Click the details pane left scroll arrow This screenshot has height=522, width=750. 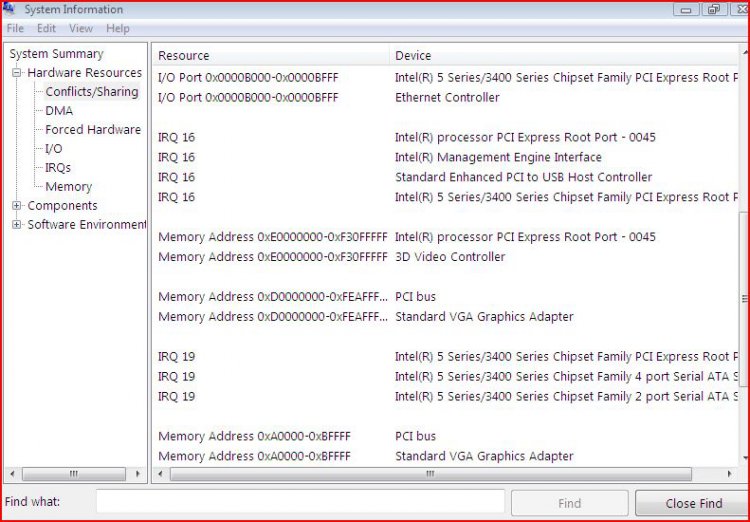tap(160, 474)
